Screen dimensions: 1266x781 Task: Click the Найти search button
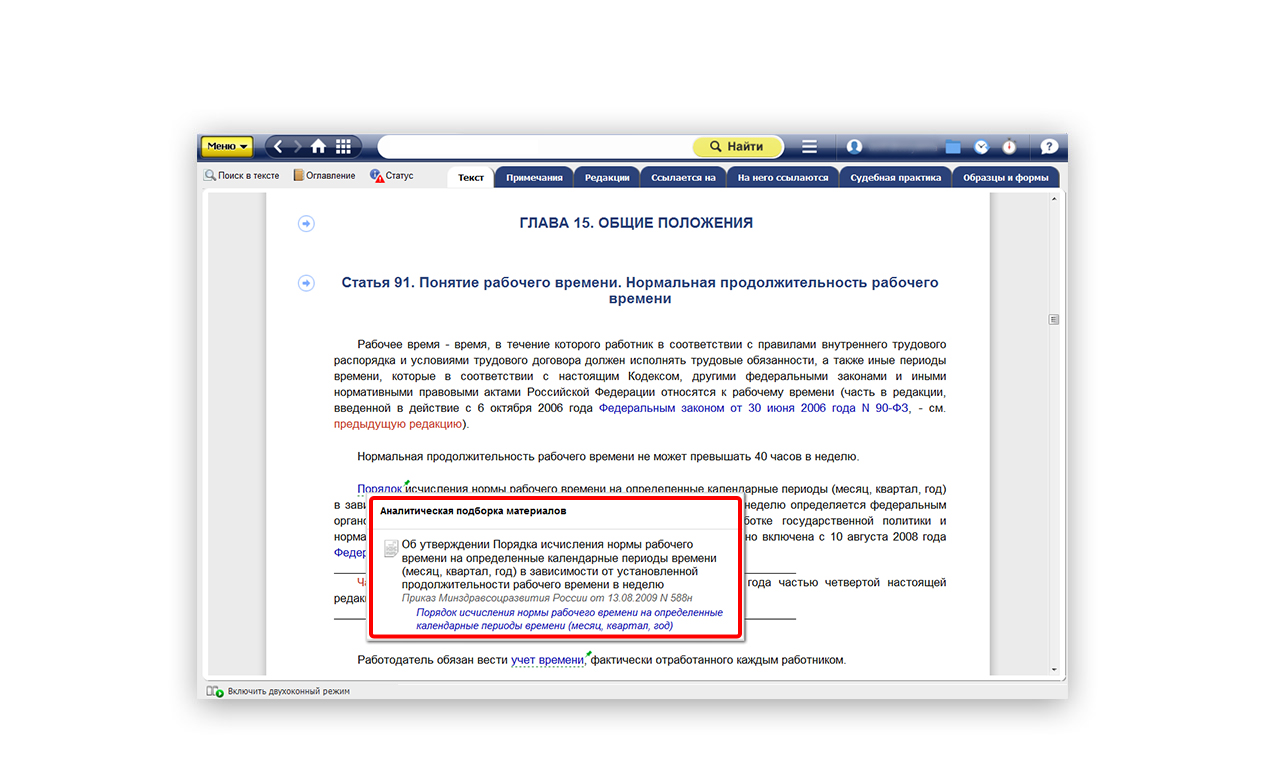(737, 147)
